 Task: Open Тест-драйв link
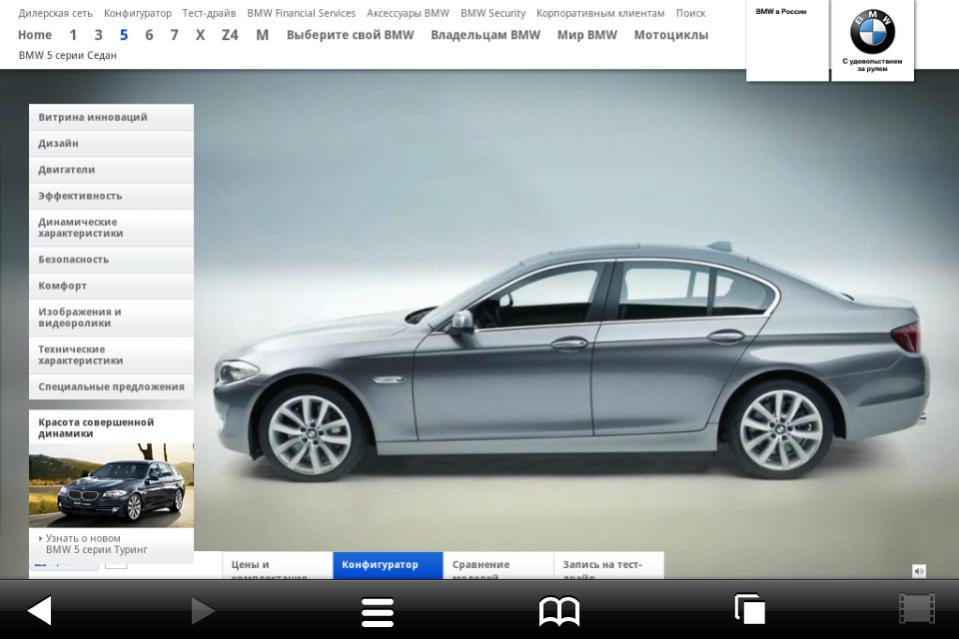(x=209, y=13)
